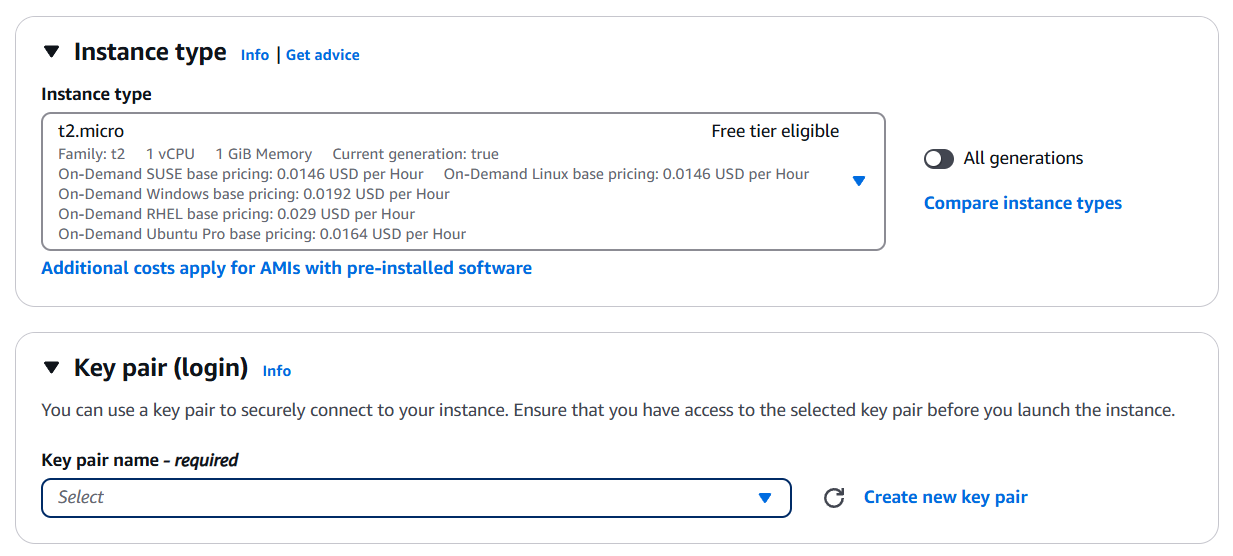Open Info link next to Key pair (login)

point(277,371)
